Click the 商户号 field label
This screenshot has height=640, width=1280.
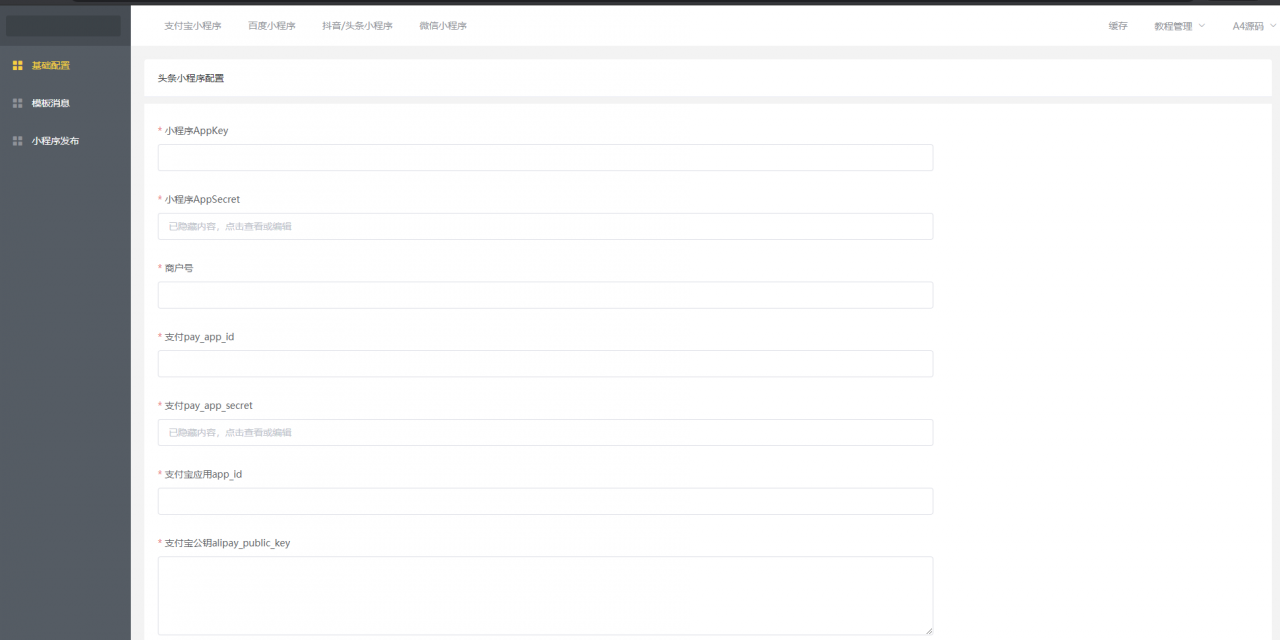click(x=179, y=268)
